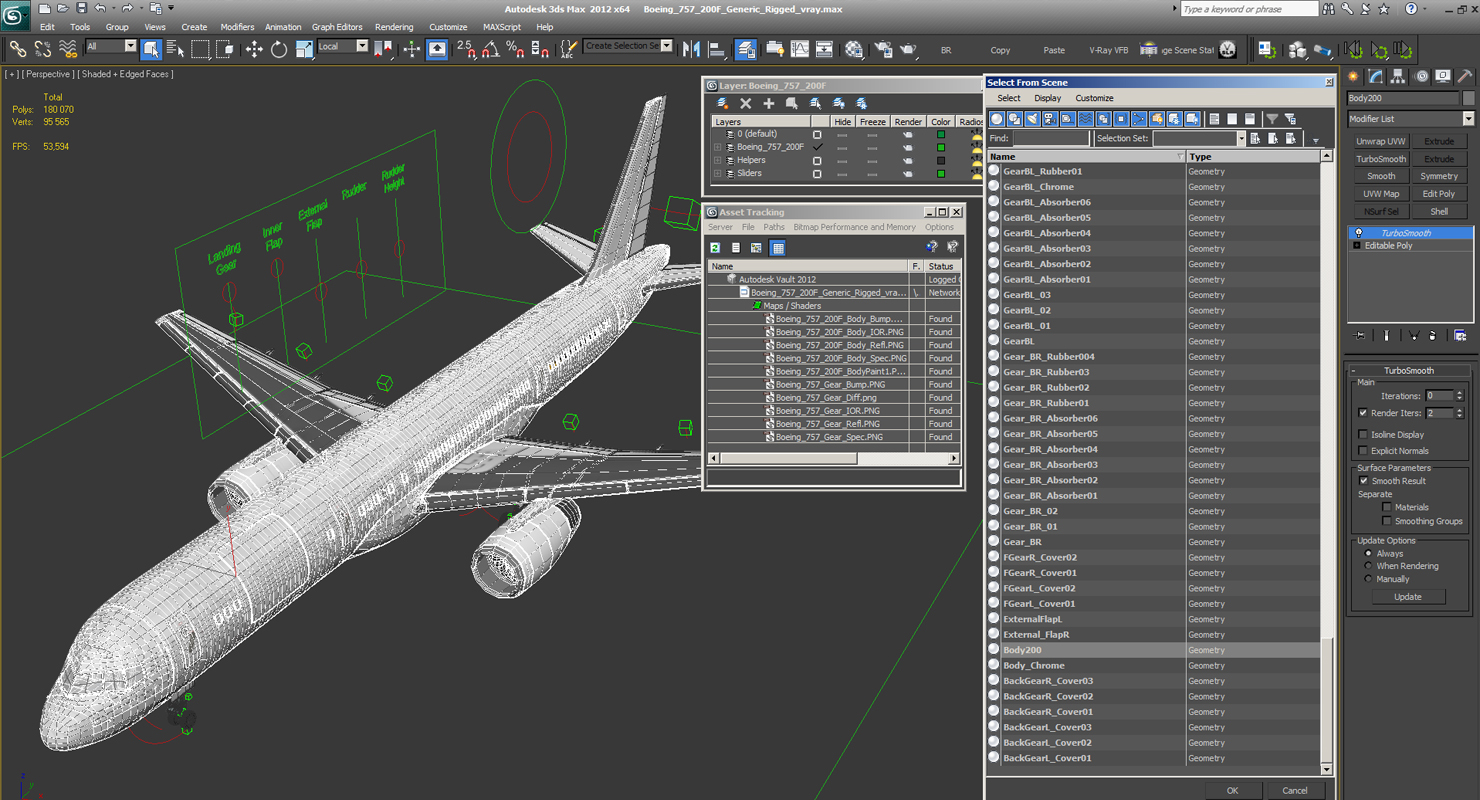Screen dimensions: 1480x800
Task: Click the Find field in Select From Scene
Action: point(1050,139)
